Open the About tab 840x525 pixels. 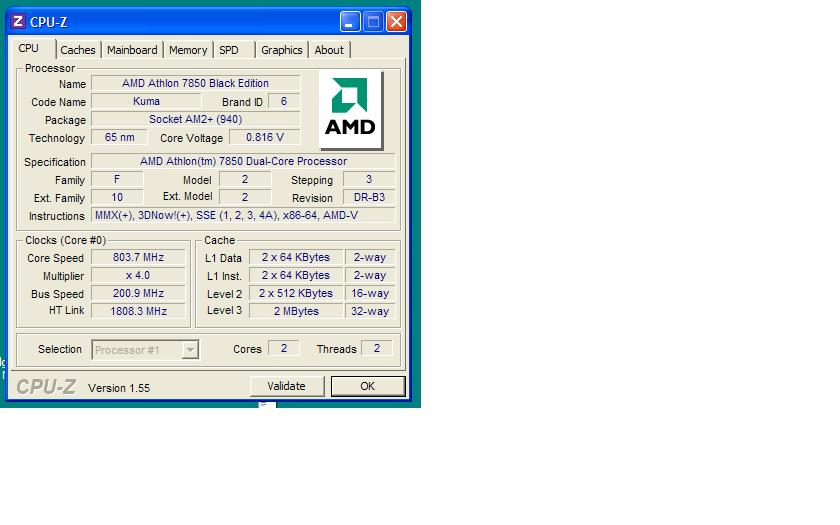click(329, 50)
